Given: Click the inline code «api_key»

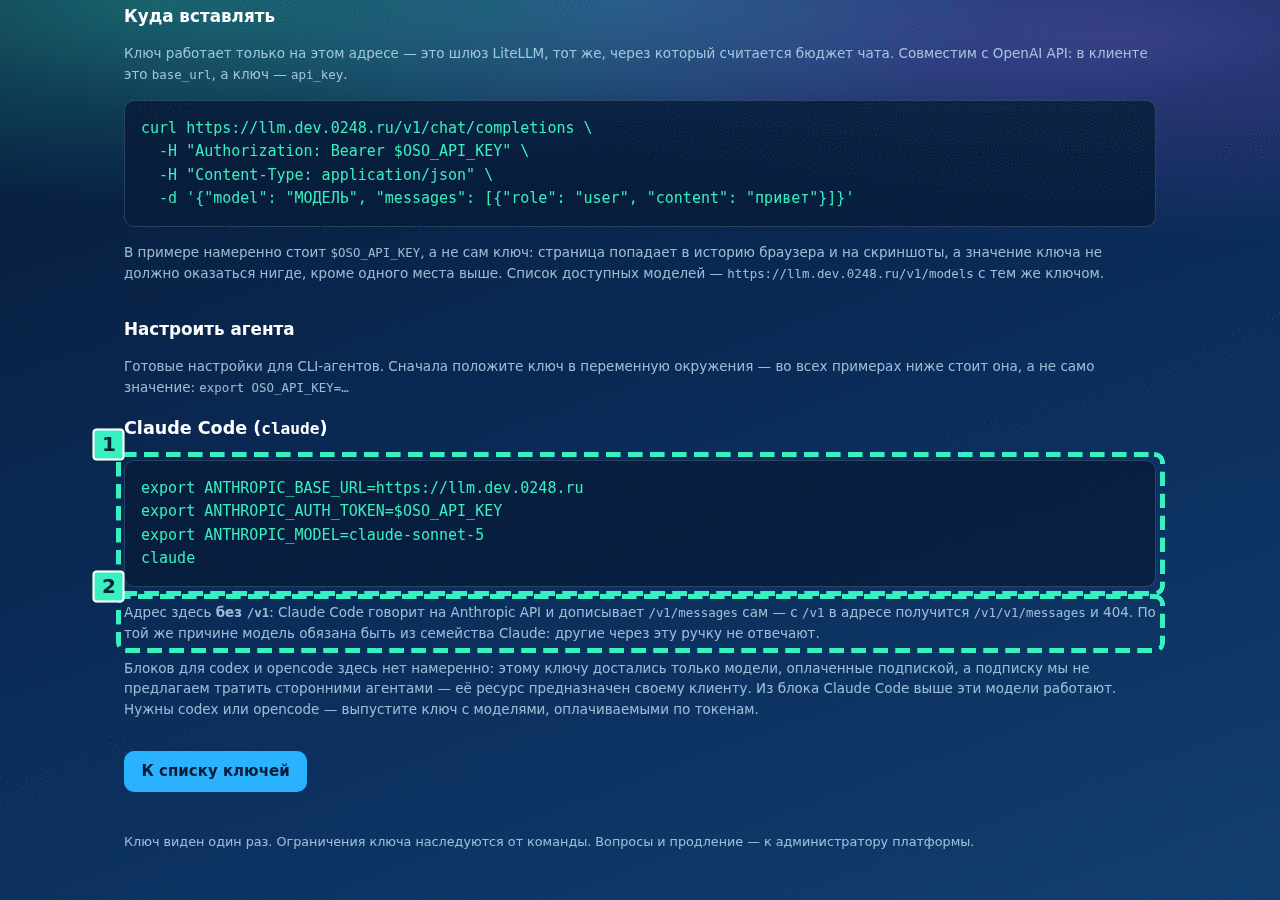Looking at the screenshot, I should 318,75.
